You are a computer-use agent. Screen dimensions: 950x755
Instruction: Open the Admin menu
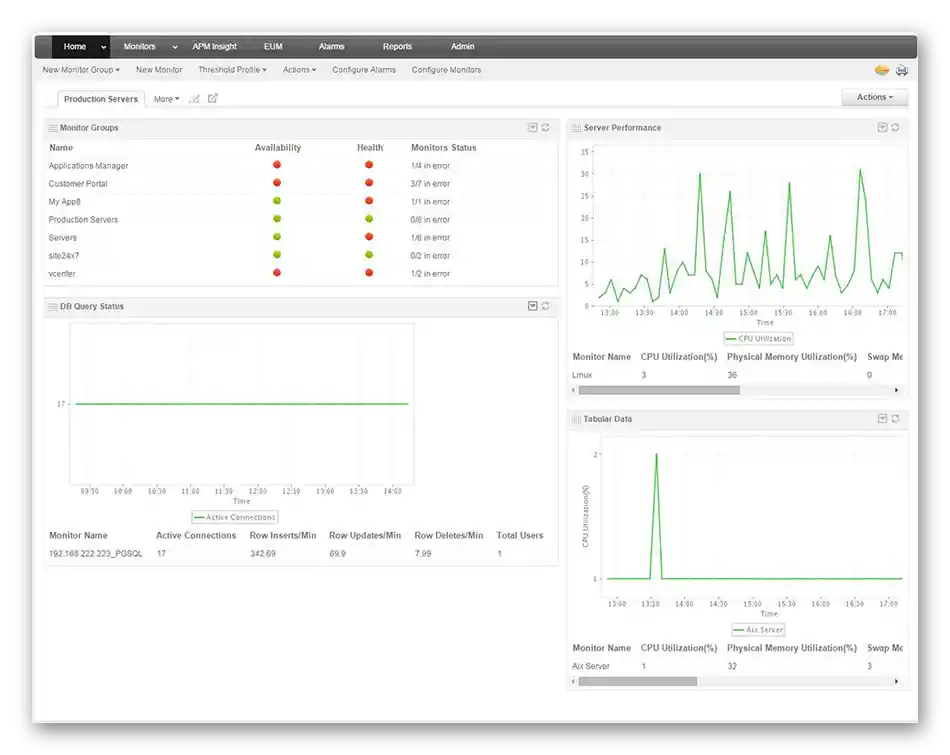click(462, 47)
